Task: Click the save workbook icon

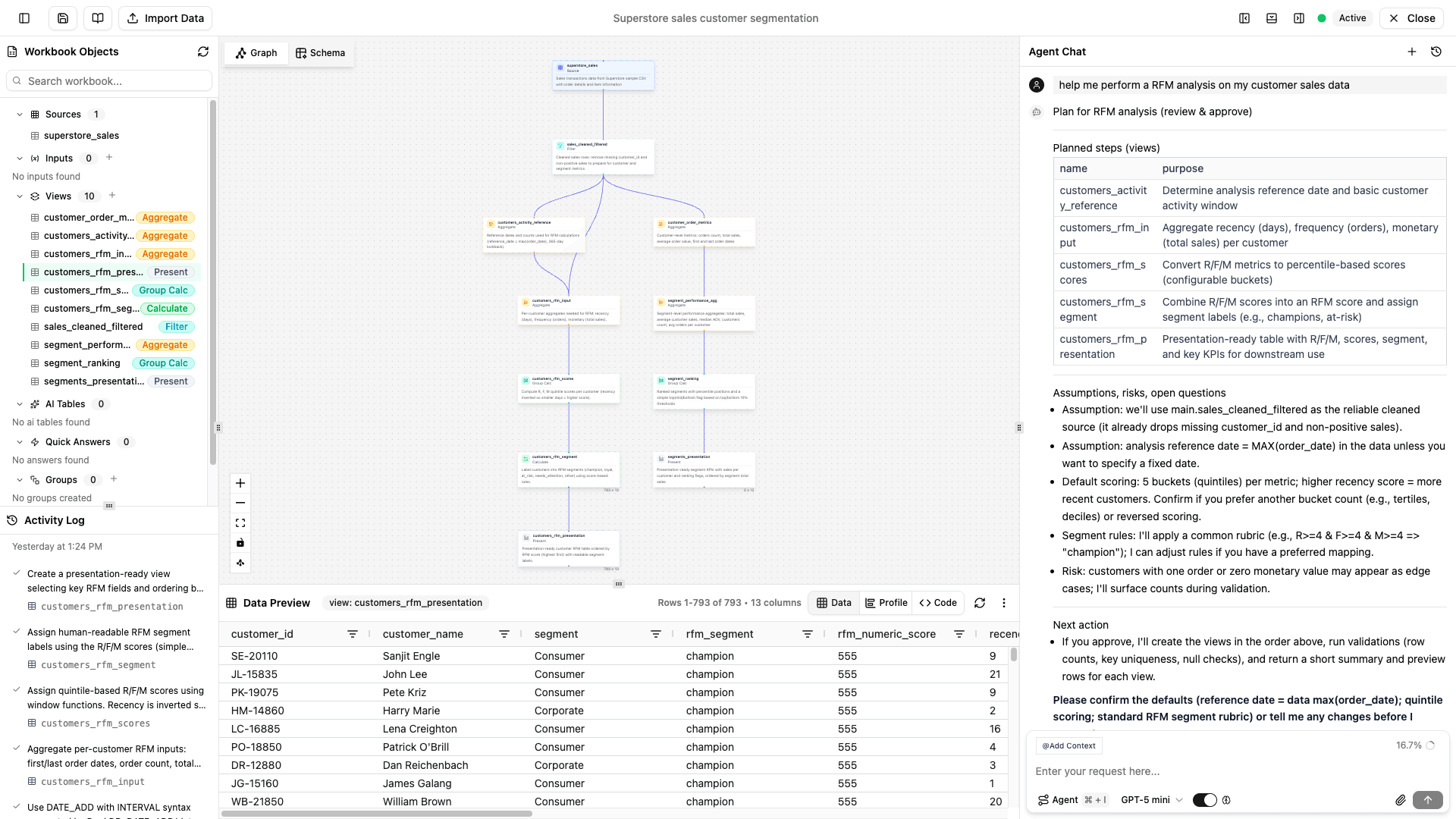Action: coord(62,17)
